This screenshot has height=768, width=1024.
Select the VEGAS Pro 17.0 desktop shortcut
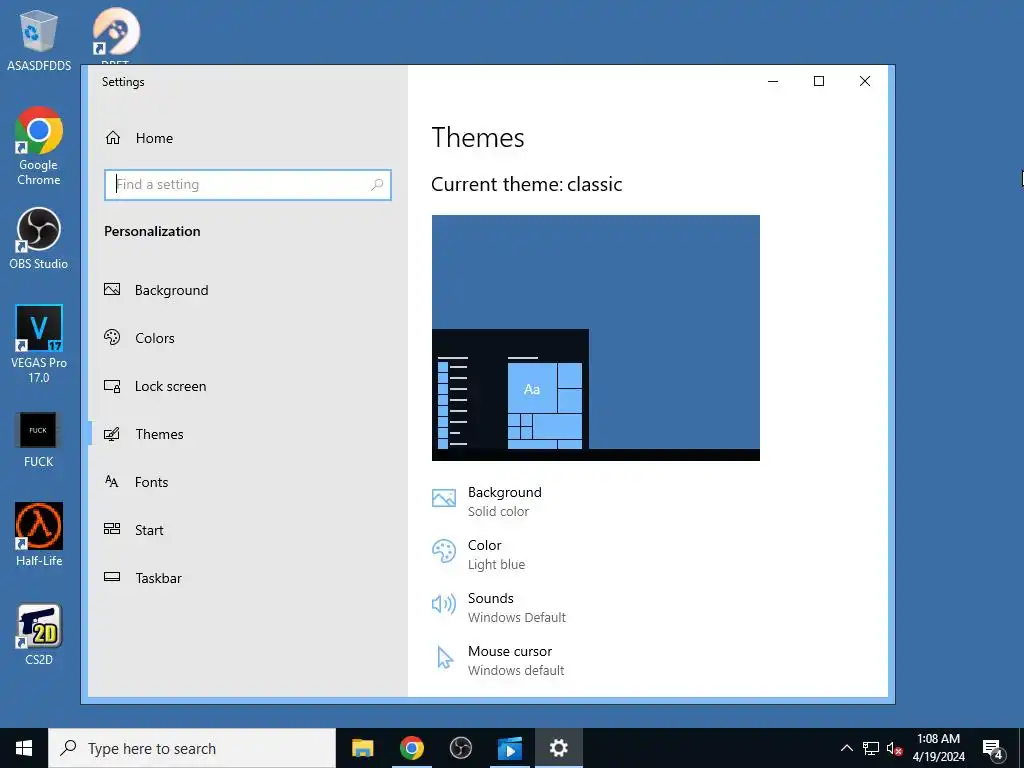click(39, 344)
